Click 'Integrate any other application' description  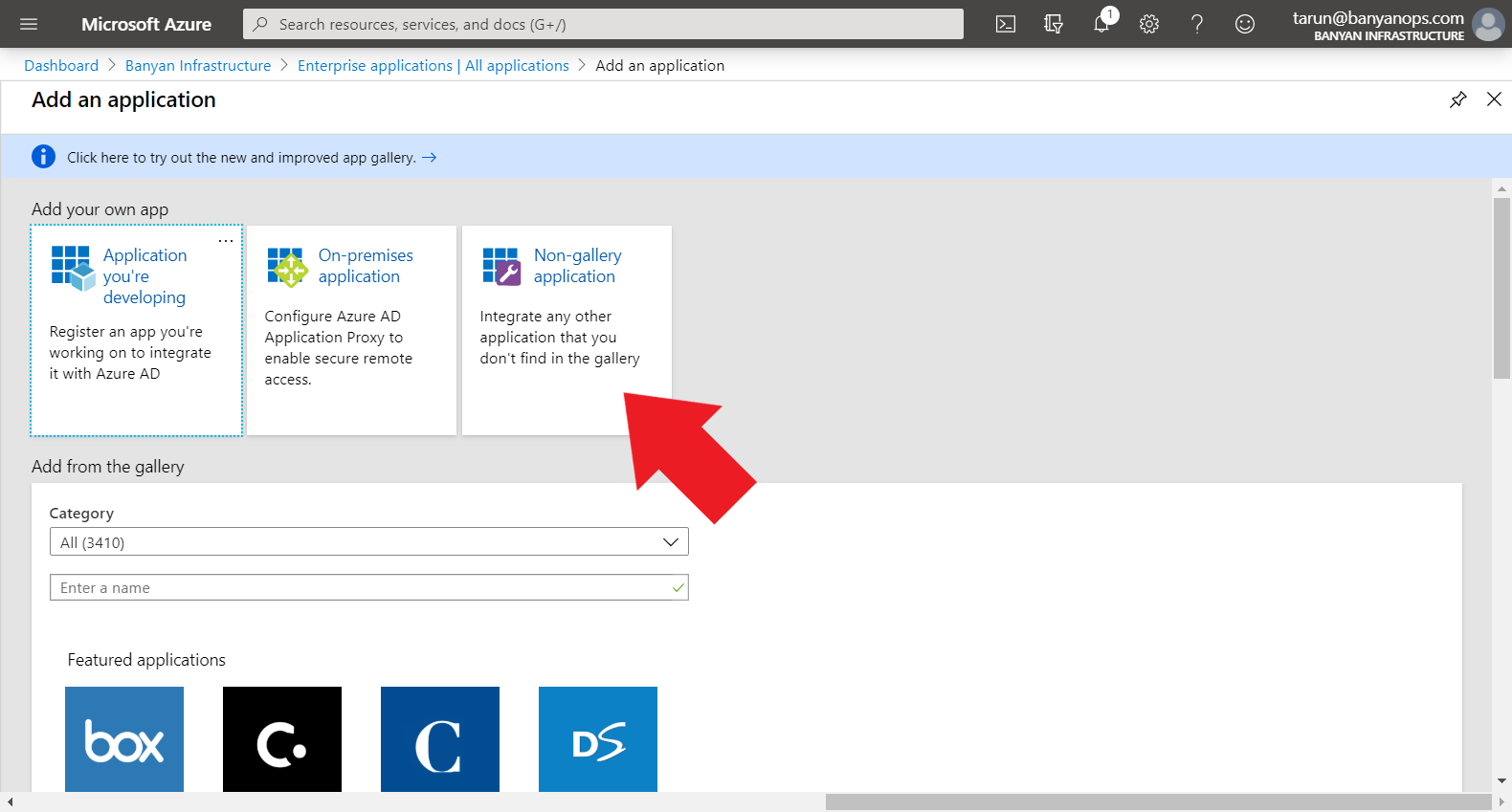click(x=560, y=338)
